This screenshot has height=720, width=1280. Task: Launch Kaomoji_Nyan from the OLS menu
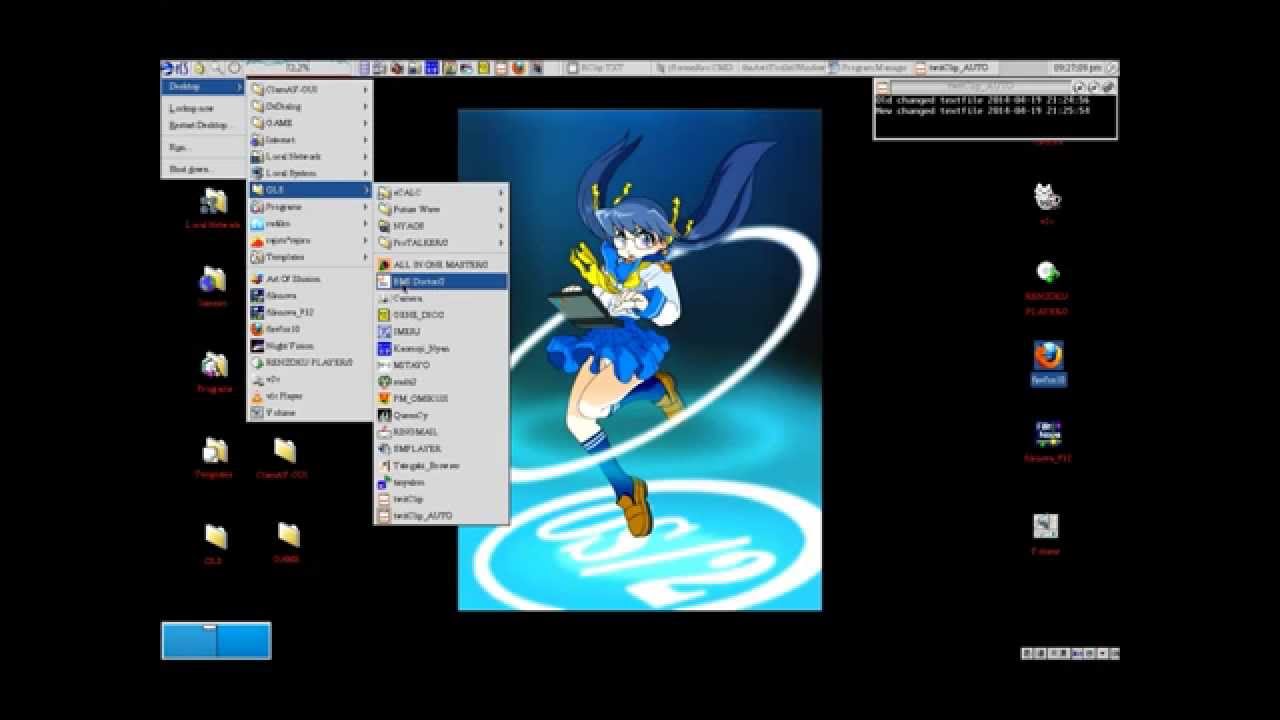(441, 348)
